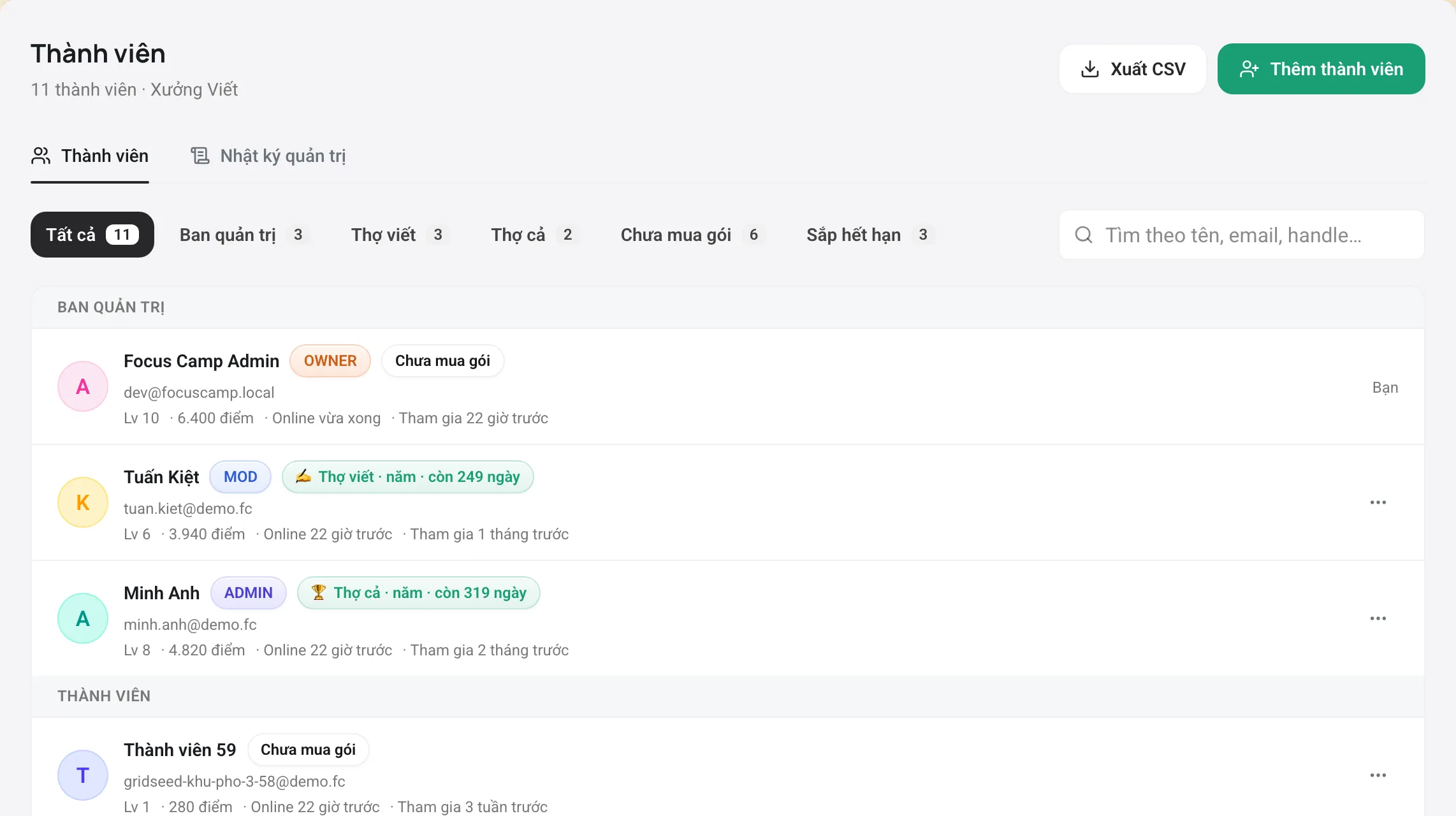
Task: Click Thành viên 59's Chưa mua gói tag
Action: click(x=308, y=750)
